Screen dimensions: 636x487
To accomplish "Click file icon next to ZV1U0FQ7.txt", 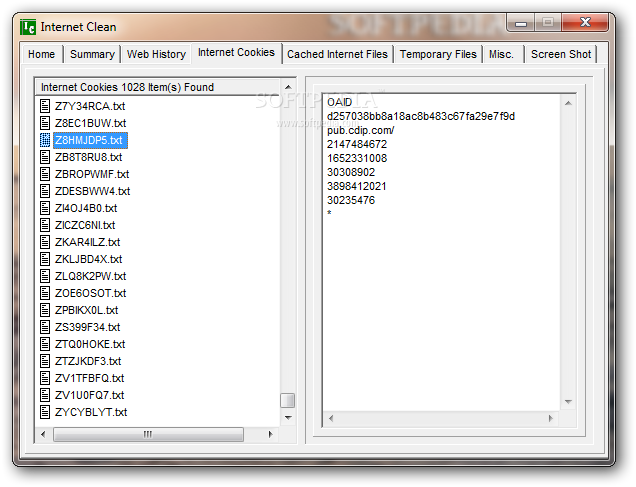I will [x=45, y=395].
